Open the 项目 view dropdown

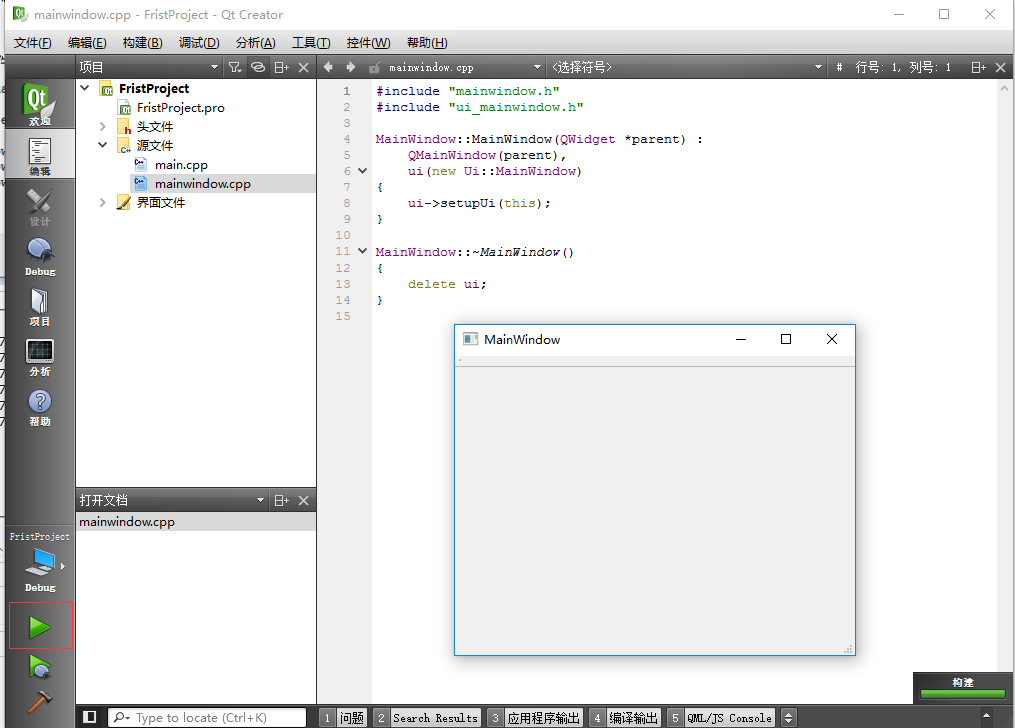[x=214, y=67]
